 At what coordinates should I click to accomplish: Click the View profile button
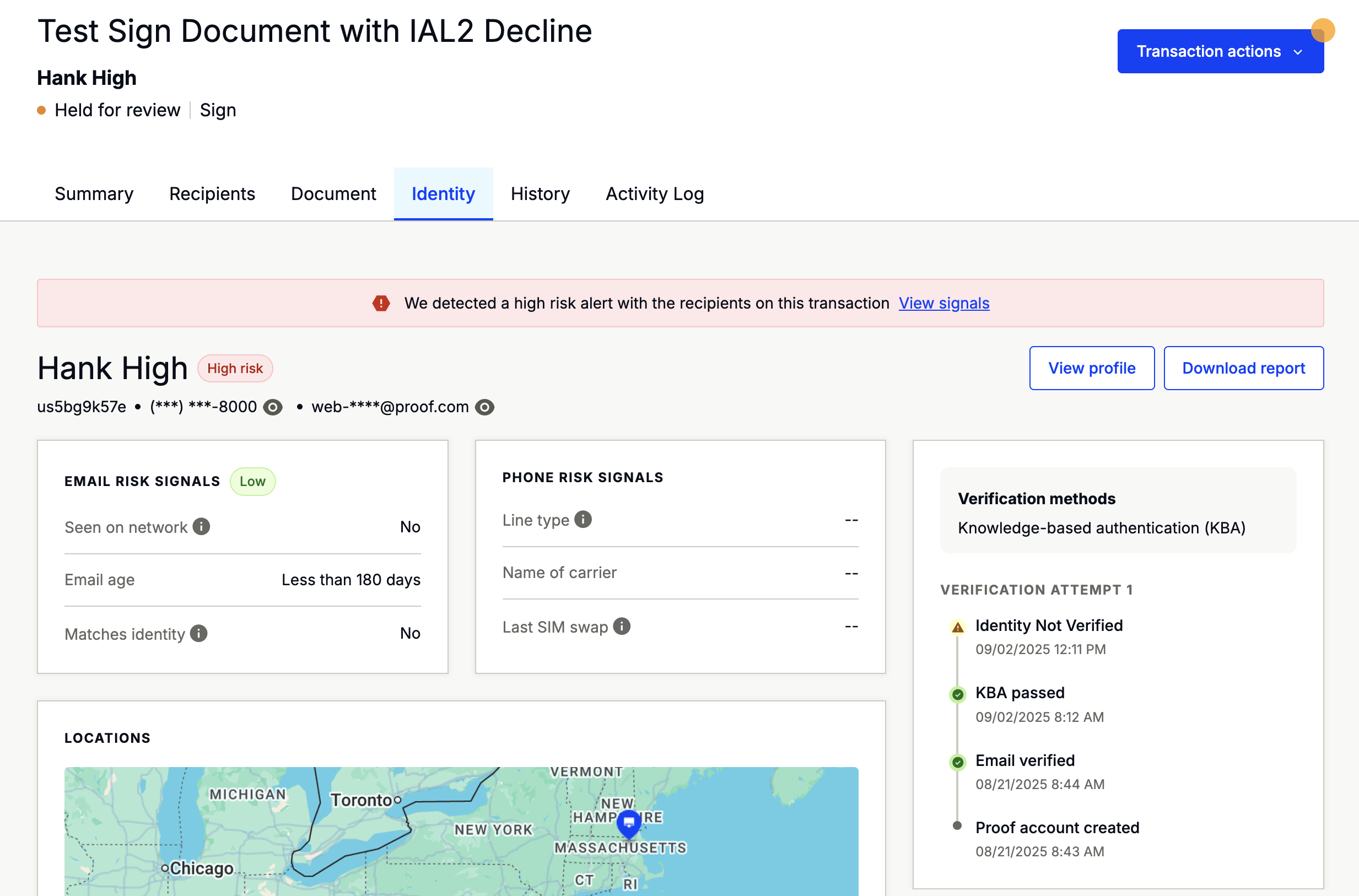pos(1092,368)
